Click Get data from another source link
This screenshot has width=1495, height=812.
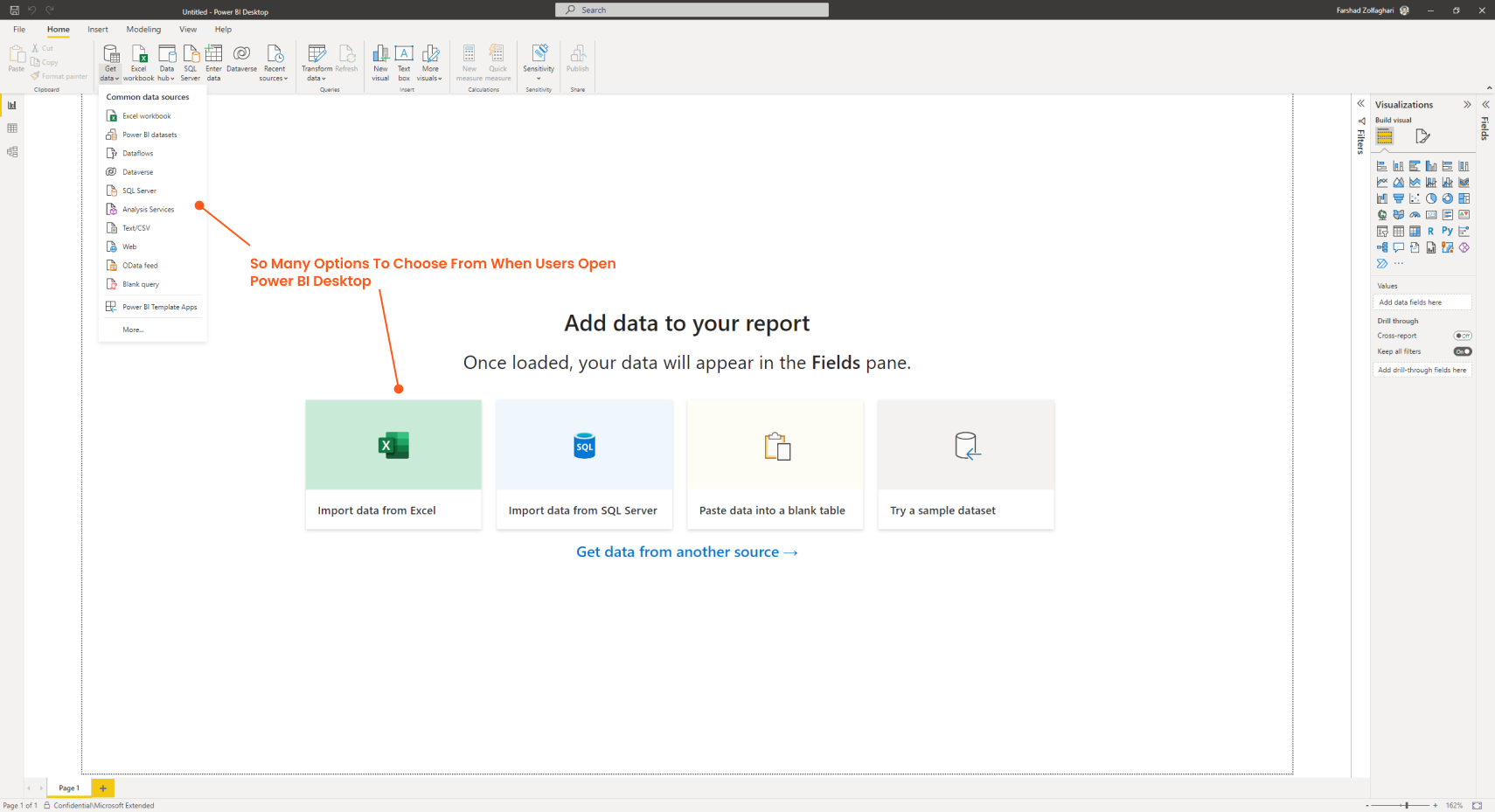click(686, 552)
